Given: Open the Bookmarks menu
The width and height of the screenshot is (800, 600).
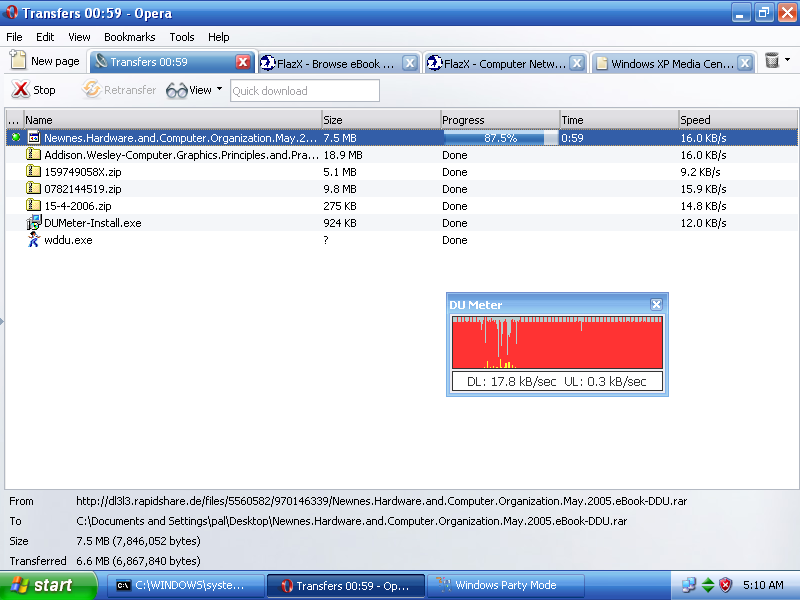Looking at the screenshot, I should (x=130, y=37).
